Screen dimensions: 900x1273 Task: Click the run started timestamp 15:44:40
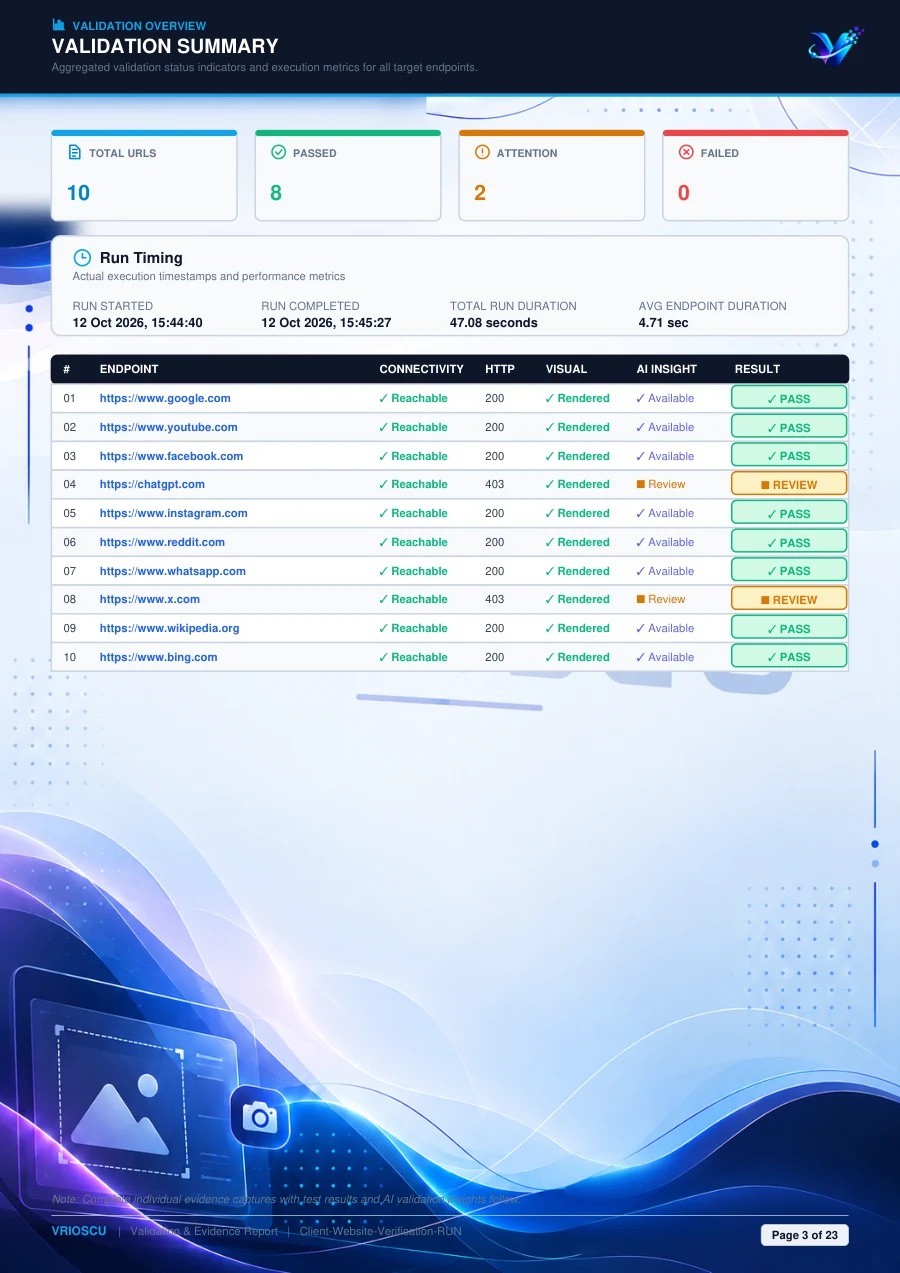[138, 323]
